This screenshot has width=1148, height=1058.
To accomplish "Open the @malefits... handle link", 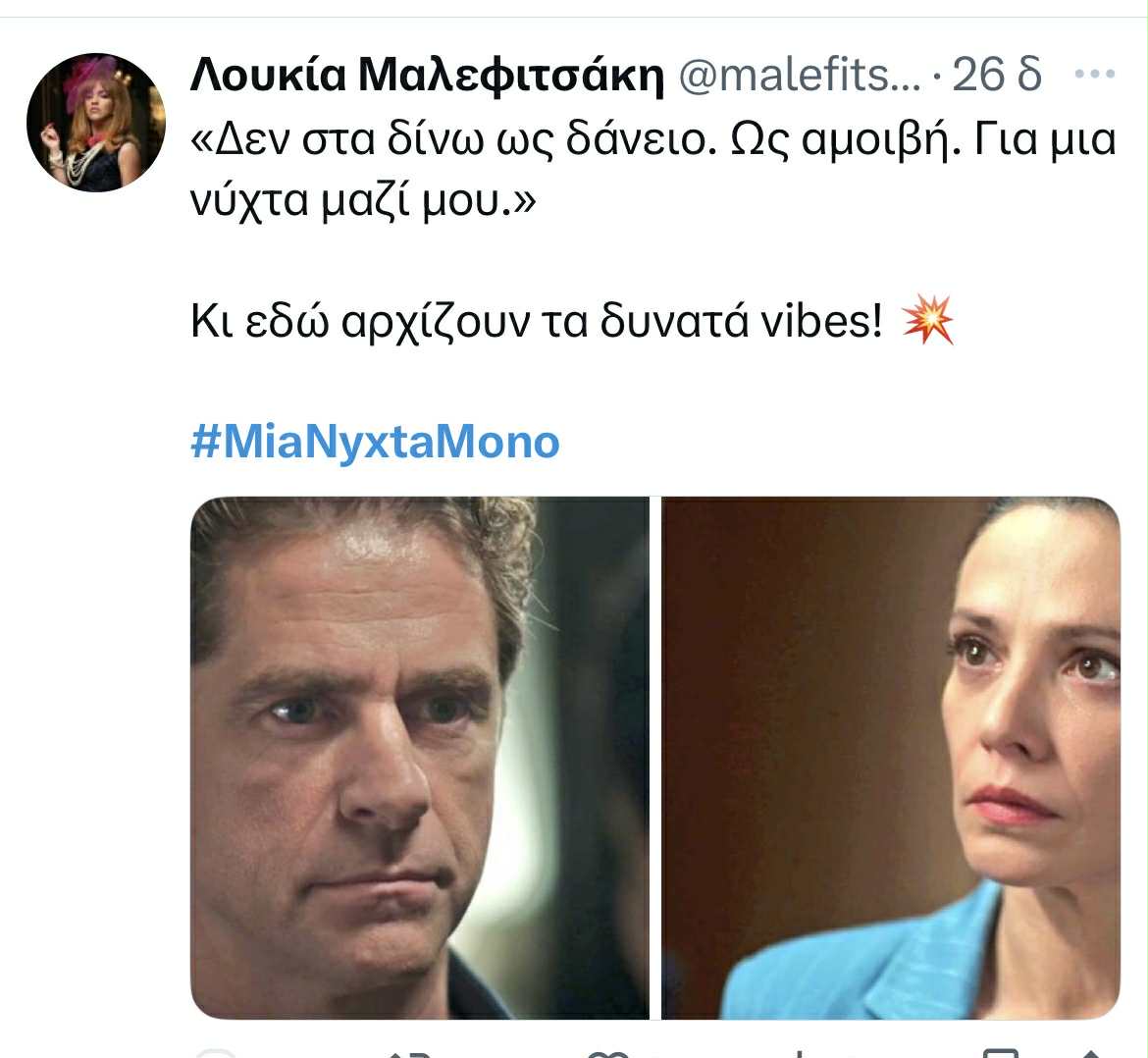I will point(800,75).
